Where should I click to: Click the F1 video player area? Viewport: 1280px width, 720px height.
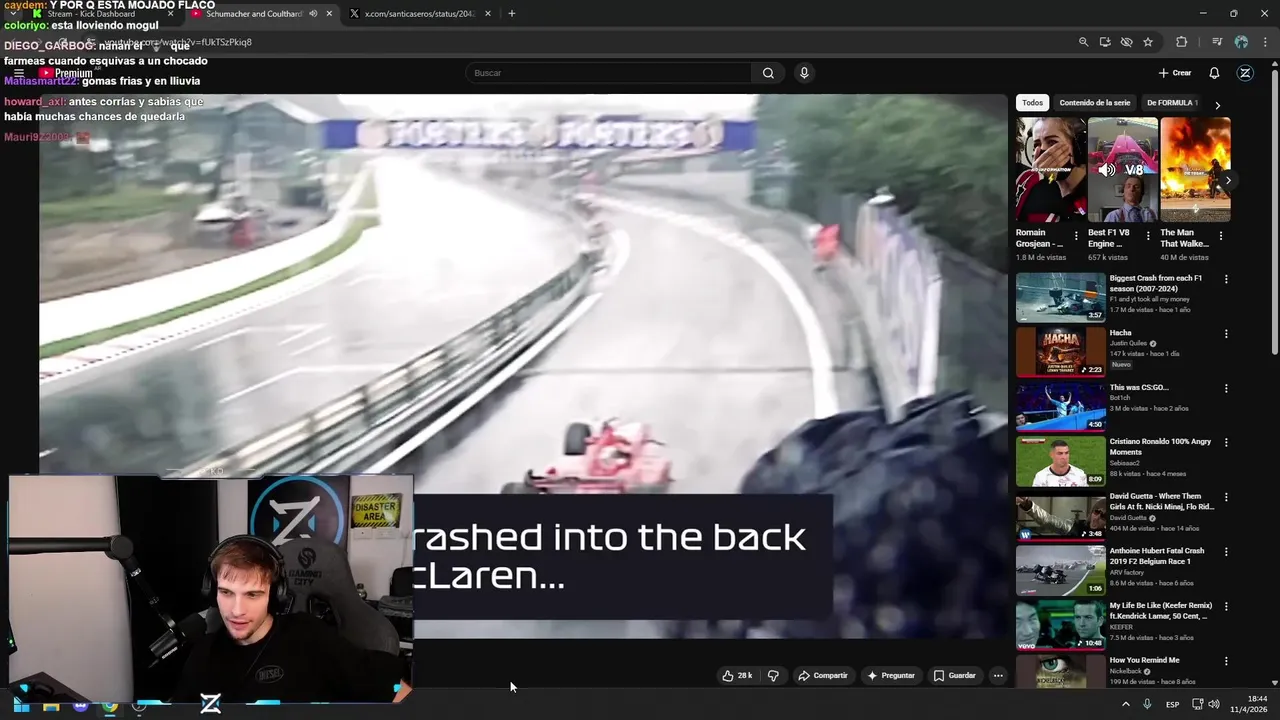click(x=523, y=366)
